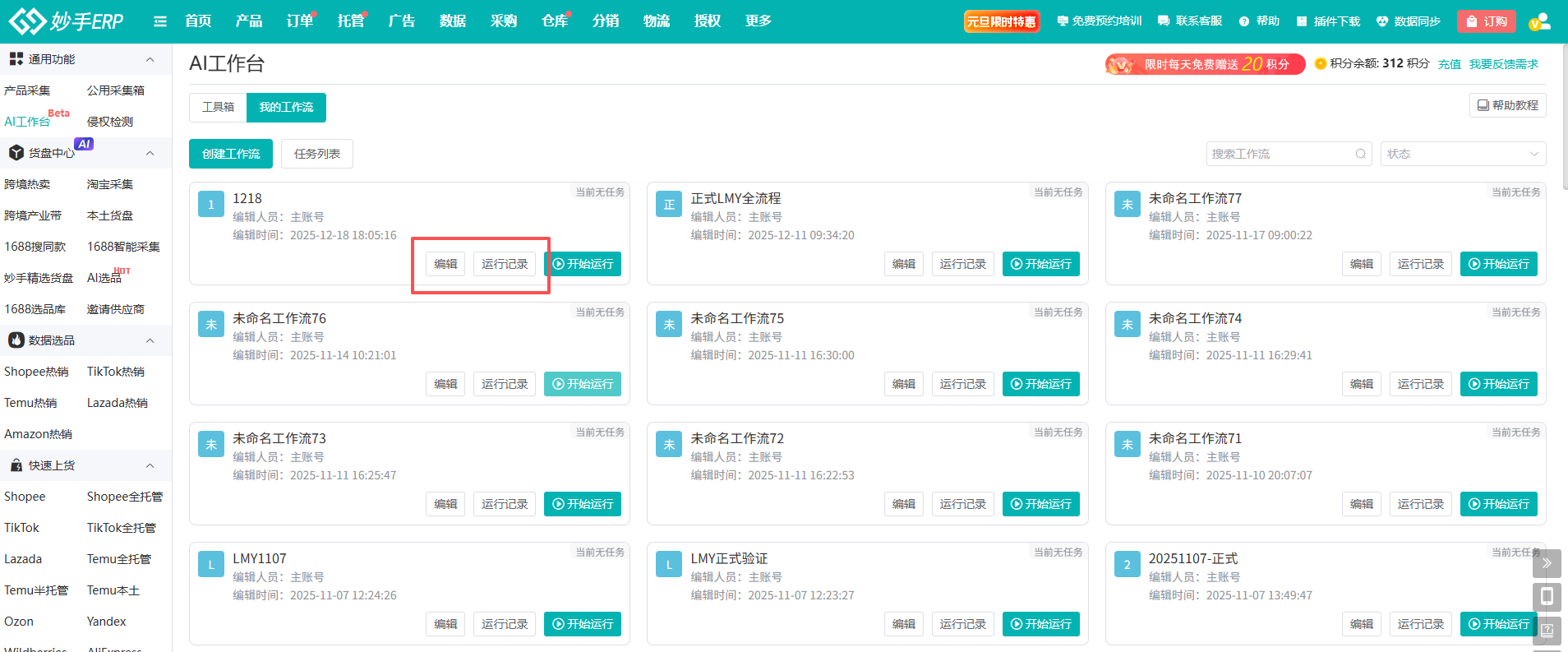Image resolution: width=1568 pixels, height=652 pixels.
Task: Click the 创建工作流 button
Action: pyautogui.click(x=231, y=154)
